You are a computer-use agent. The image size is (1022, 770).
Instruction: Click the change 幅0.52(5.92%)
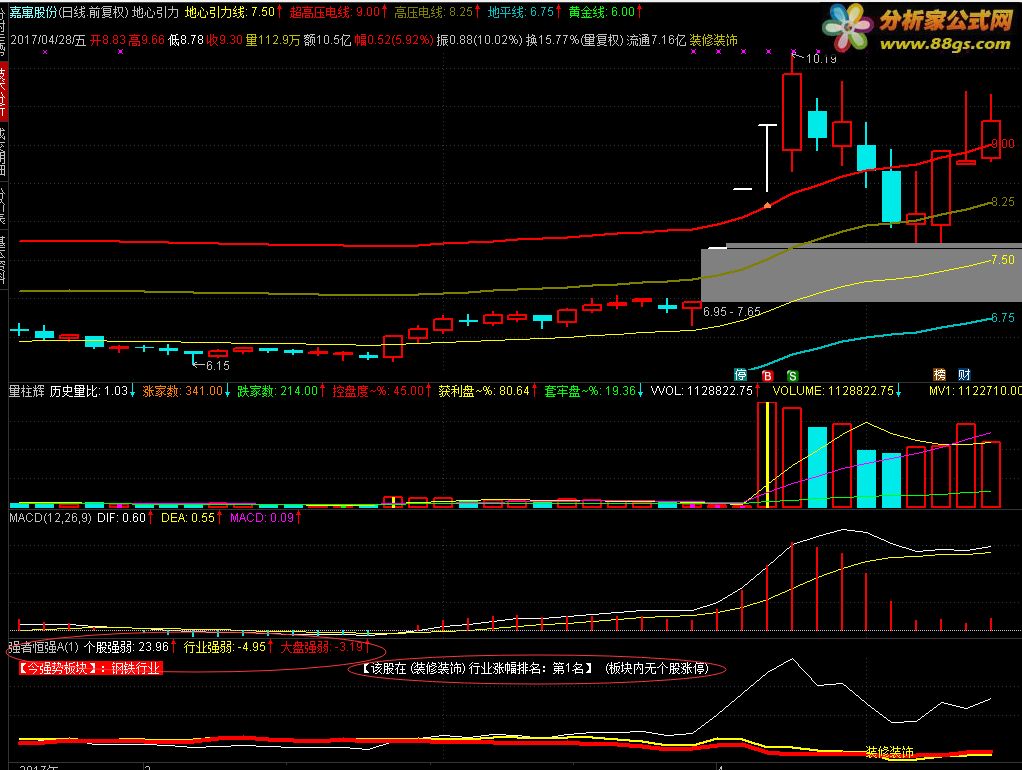point(394,40)
